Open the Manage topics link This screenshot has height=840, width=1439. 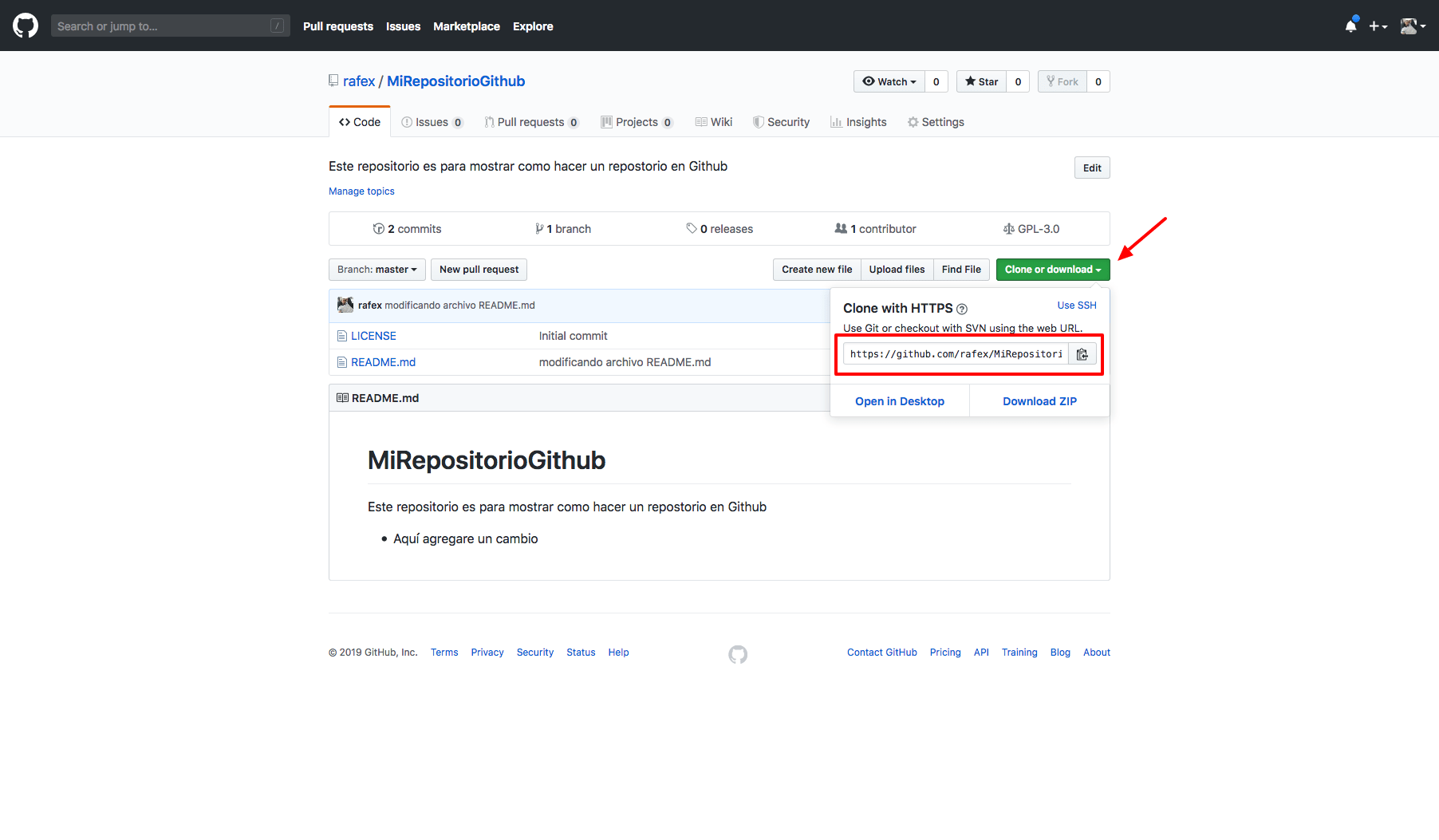point(361,191)
